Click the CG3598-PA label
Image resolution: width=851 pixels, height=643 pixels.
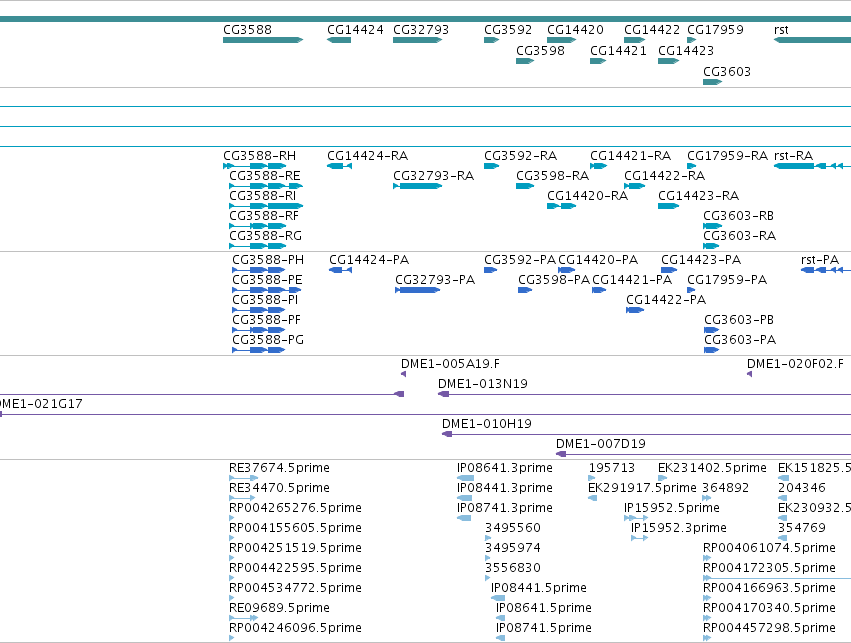click(x=554, y=280)
